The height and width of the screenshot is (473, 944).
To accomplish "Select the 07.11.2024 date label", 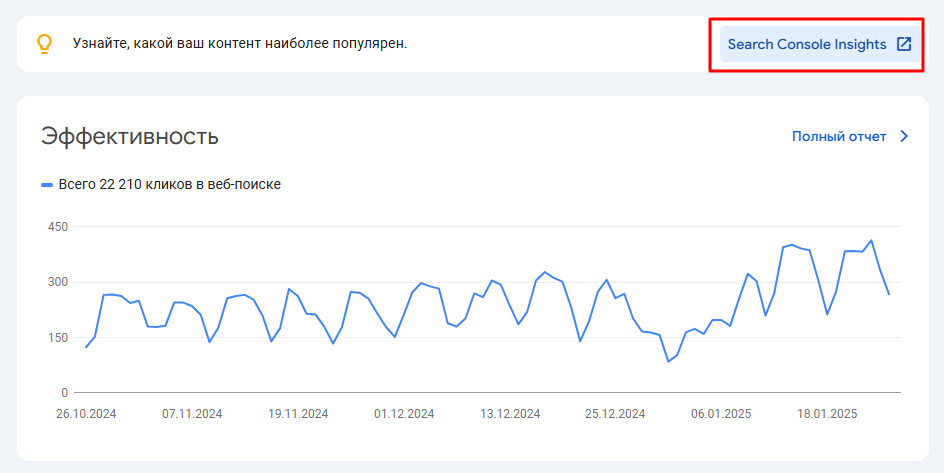I will pyautogui.click(x=192, y=414).
